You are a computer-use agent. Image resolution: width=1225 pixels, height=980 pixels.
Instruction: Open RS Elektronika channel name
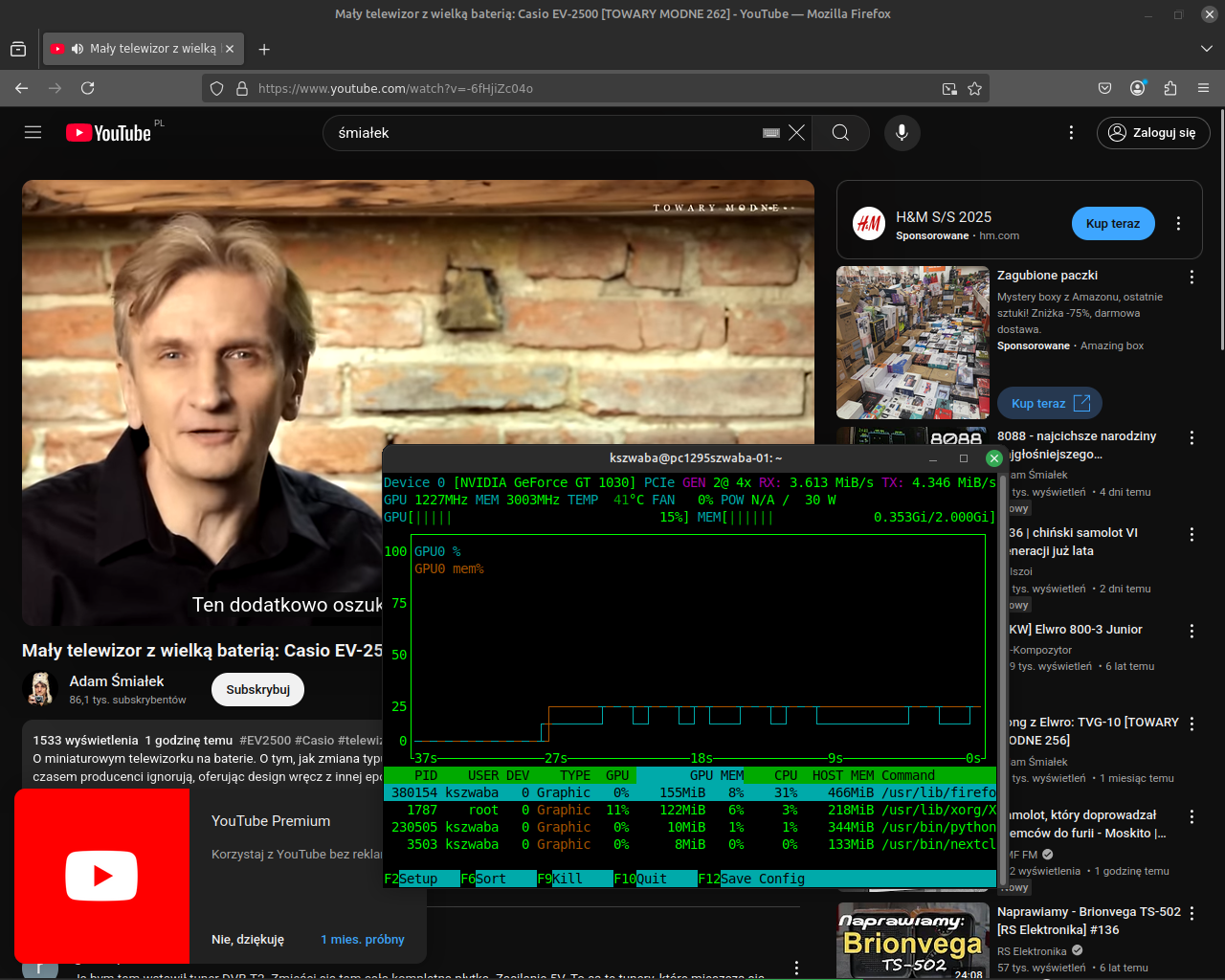[1032, 951]
